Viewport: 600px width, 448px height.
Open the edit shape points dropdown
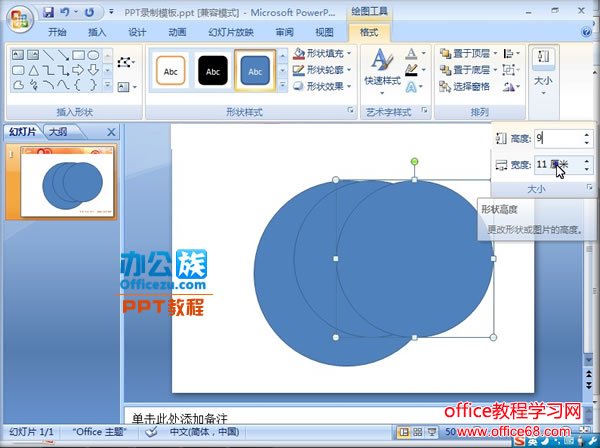[x=126, y=62]
